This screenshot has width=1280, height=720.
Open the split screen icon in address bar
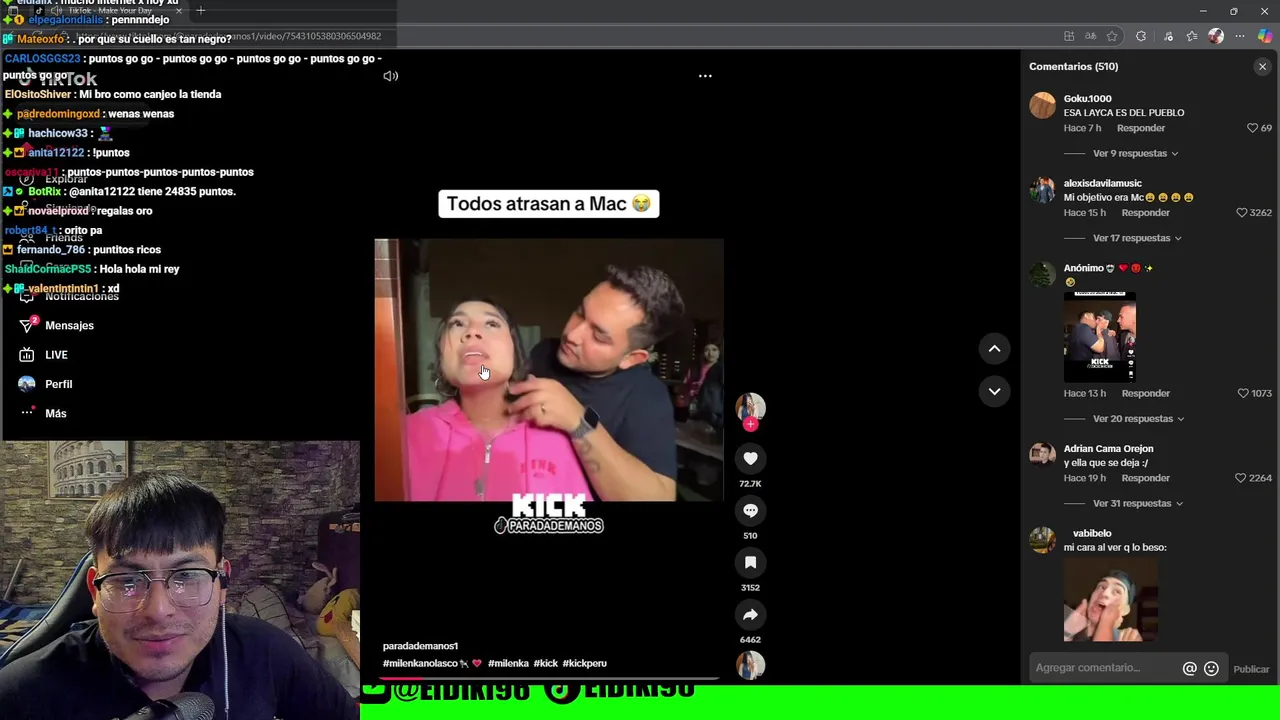coord(1069,36)
